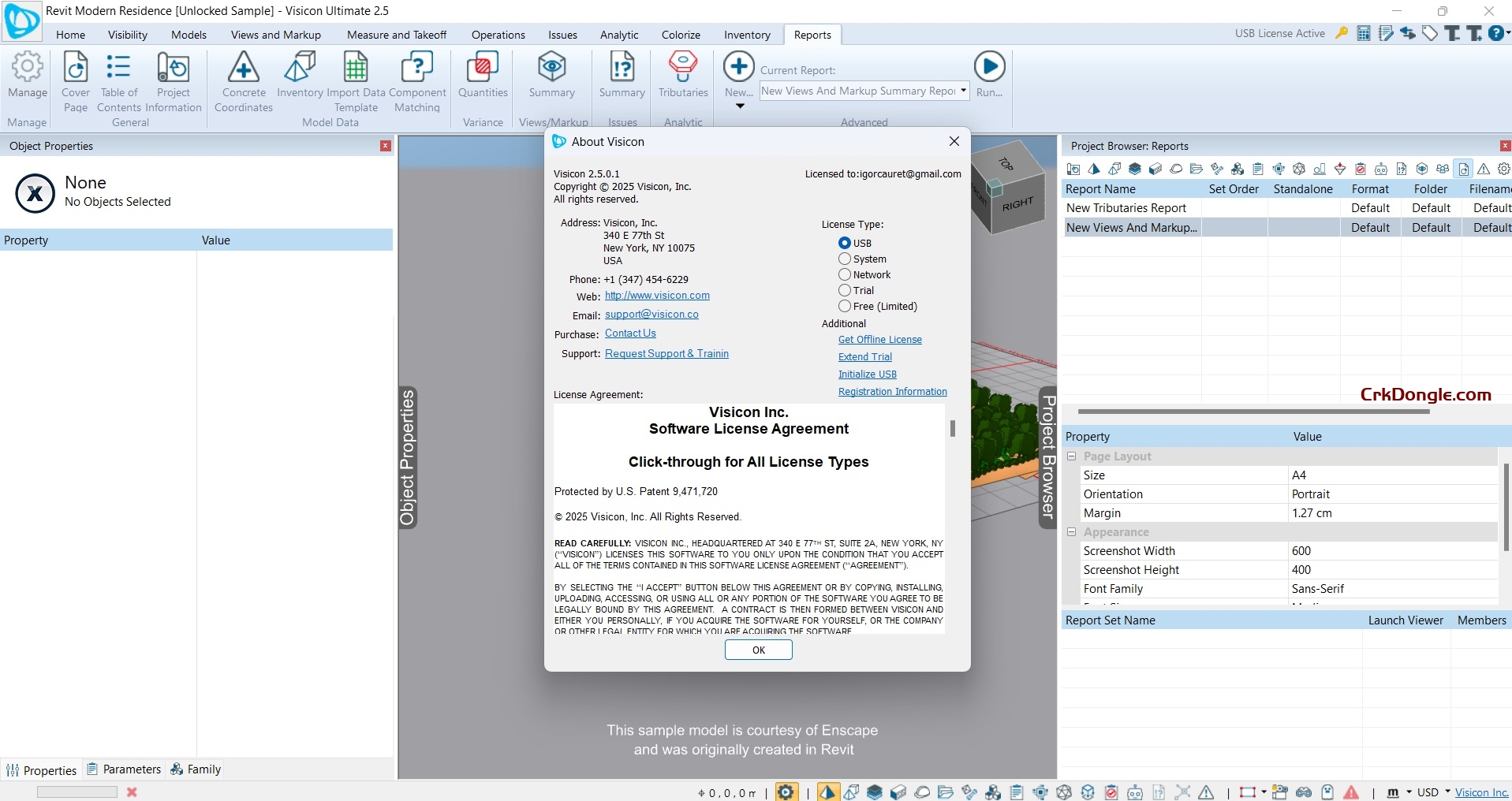Viewport: 1512px width, 801px height.
Task: Select the Trial license option
Action: (843, 290)
